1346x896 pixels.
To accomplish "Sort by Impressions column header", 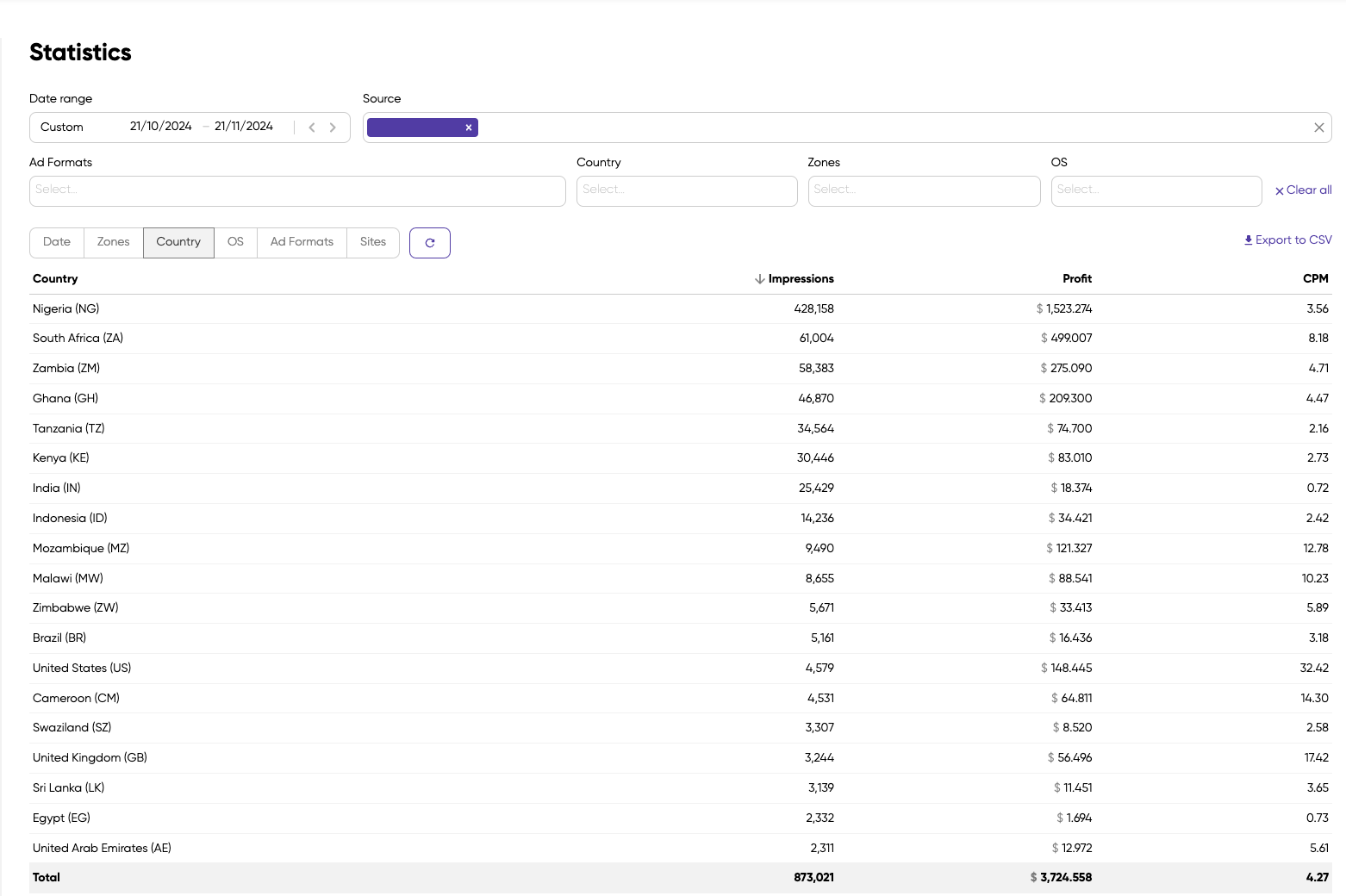I will (800, 278).
